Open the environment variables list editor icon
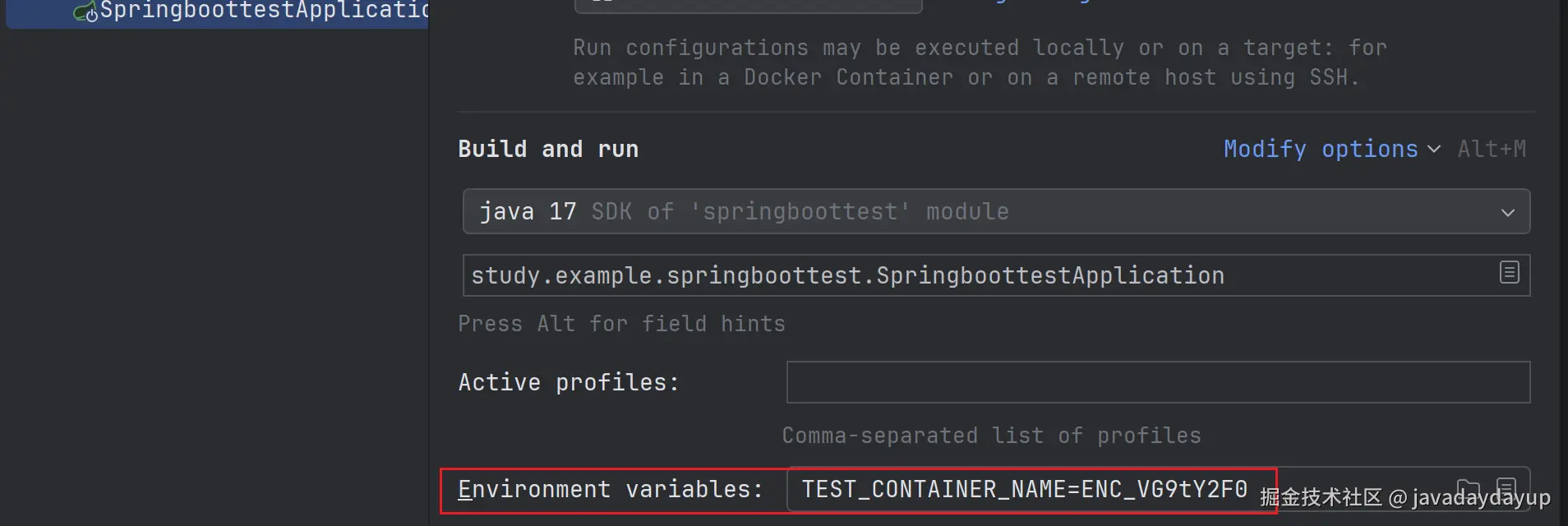The width and height of the screenshot is (1568, 526). click(1506, 488)
